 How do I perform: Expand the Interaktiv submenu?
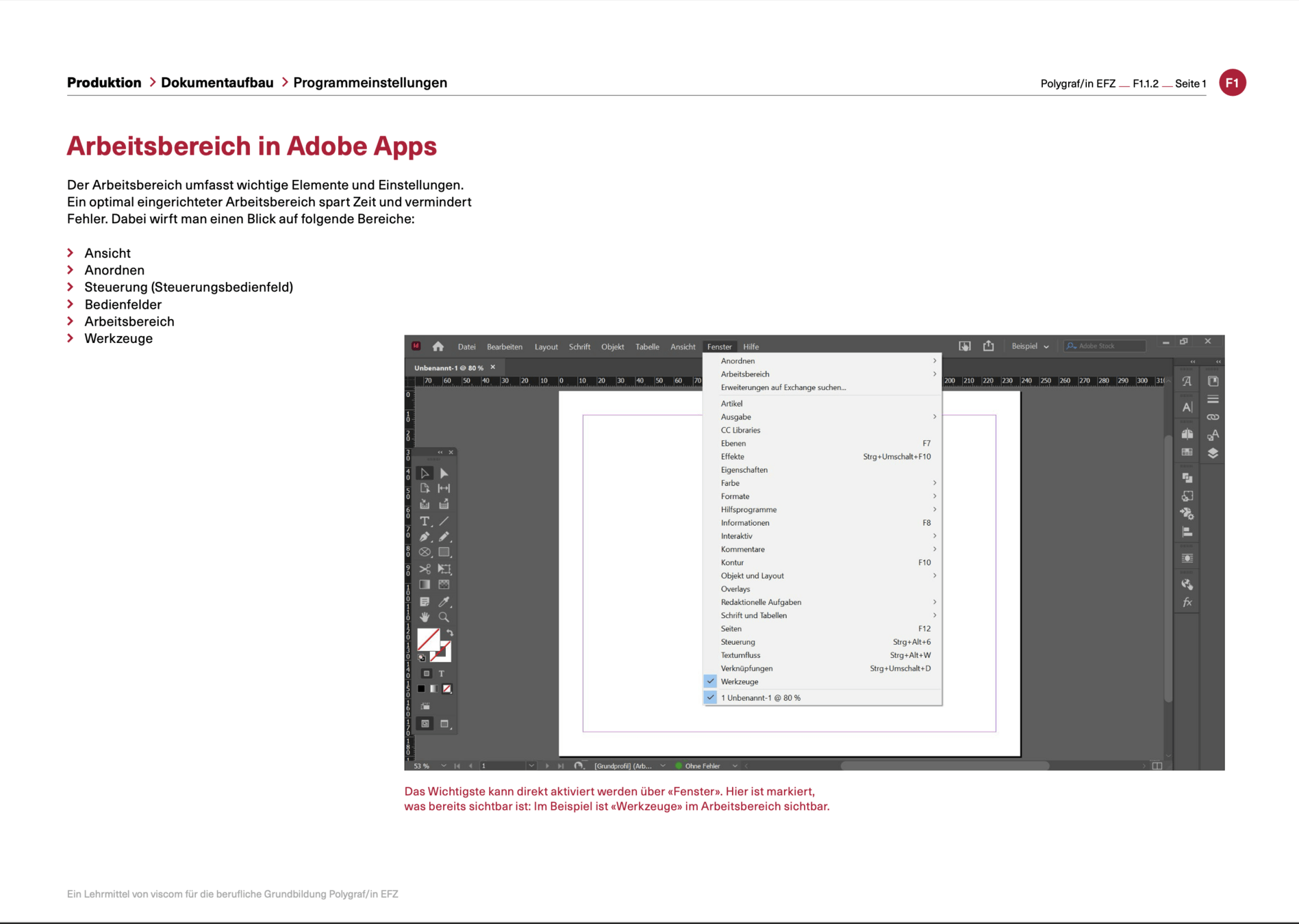tap(822, 536)
